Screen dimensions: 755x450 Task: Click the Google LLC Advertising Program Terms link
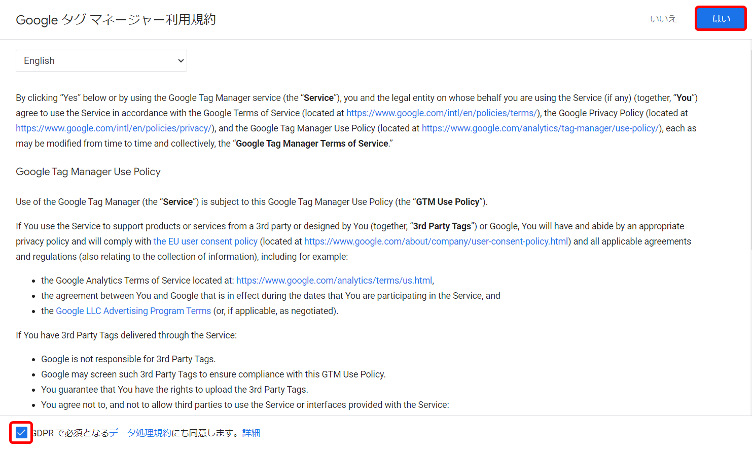pos(133,311)
